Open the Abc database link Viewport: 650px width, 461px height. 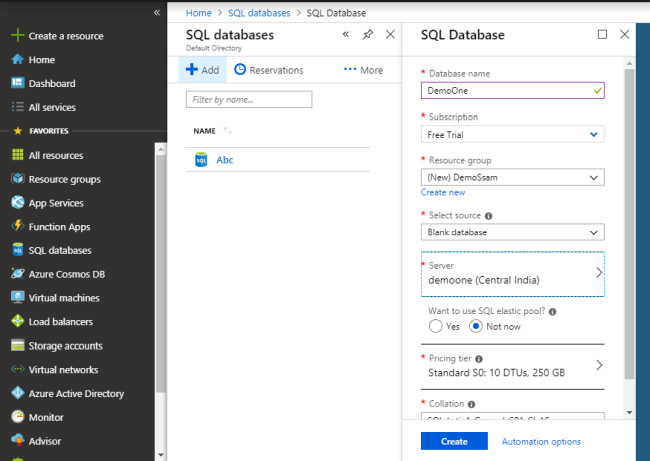(x=225, y=160)
